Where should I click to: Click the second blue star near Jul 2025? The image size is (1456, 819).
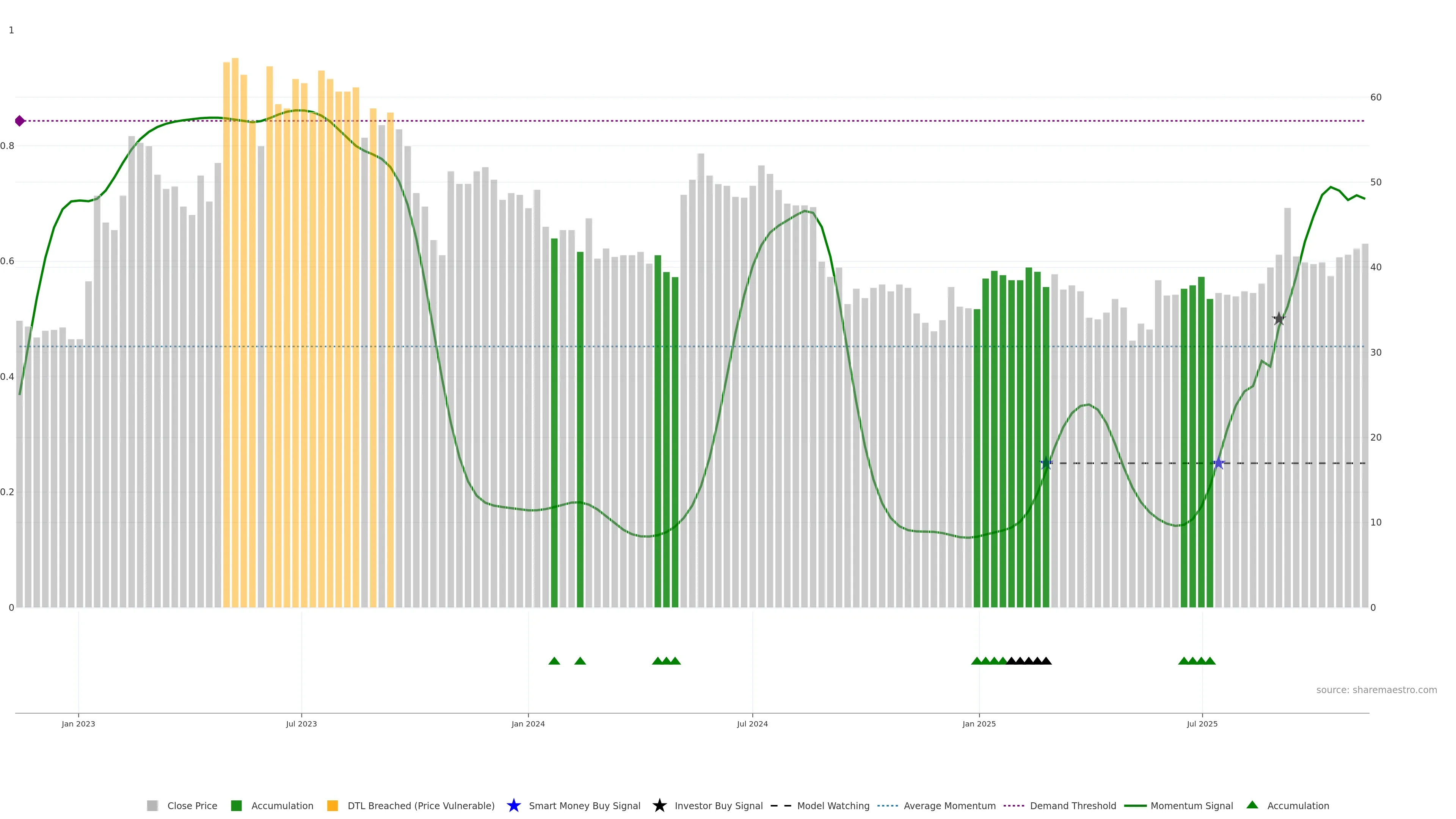click(x=1219, y=463)
